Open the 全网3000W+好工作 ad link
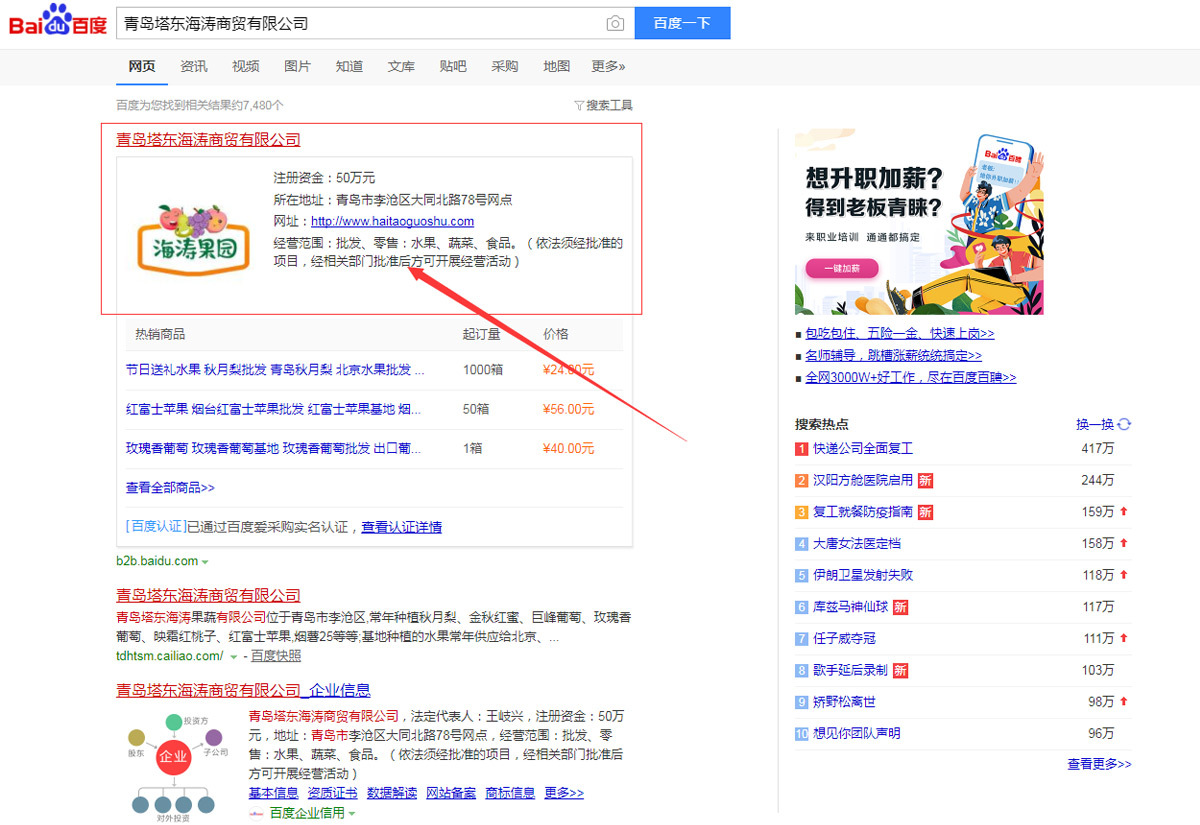 [x=911, y=378]
